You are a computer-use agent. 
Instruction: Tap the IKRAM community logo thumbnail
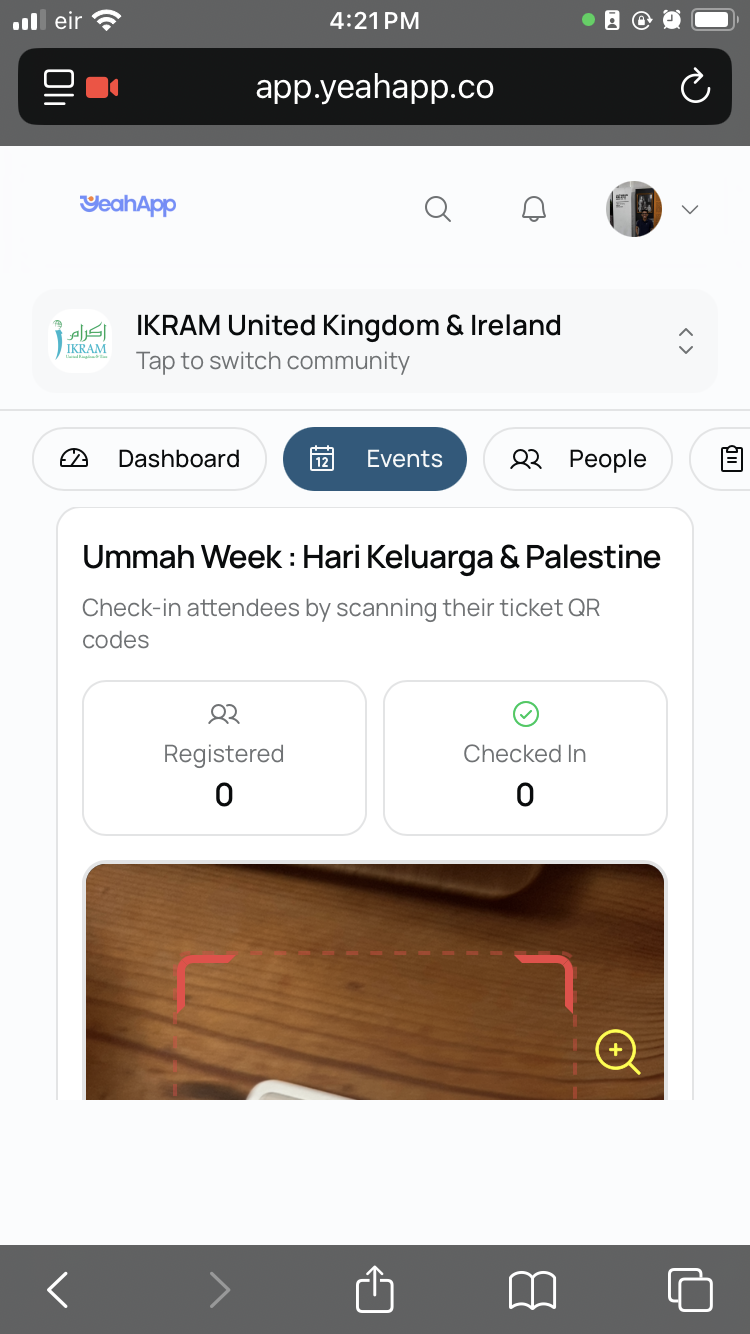[x=81, y=341]
